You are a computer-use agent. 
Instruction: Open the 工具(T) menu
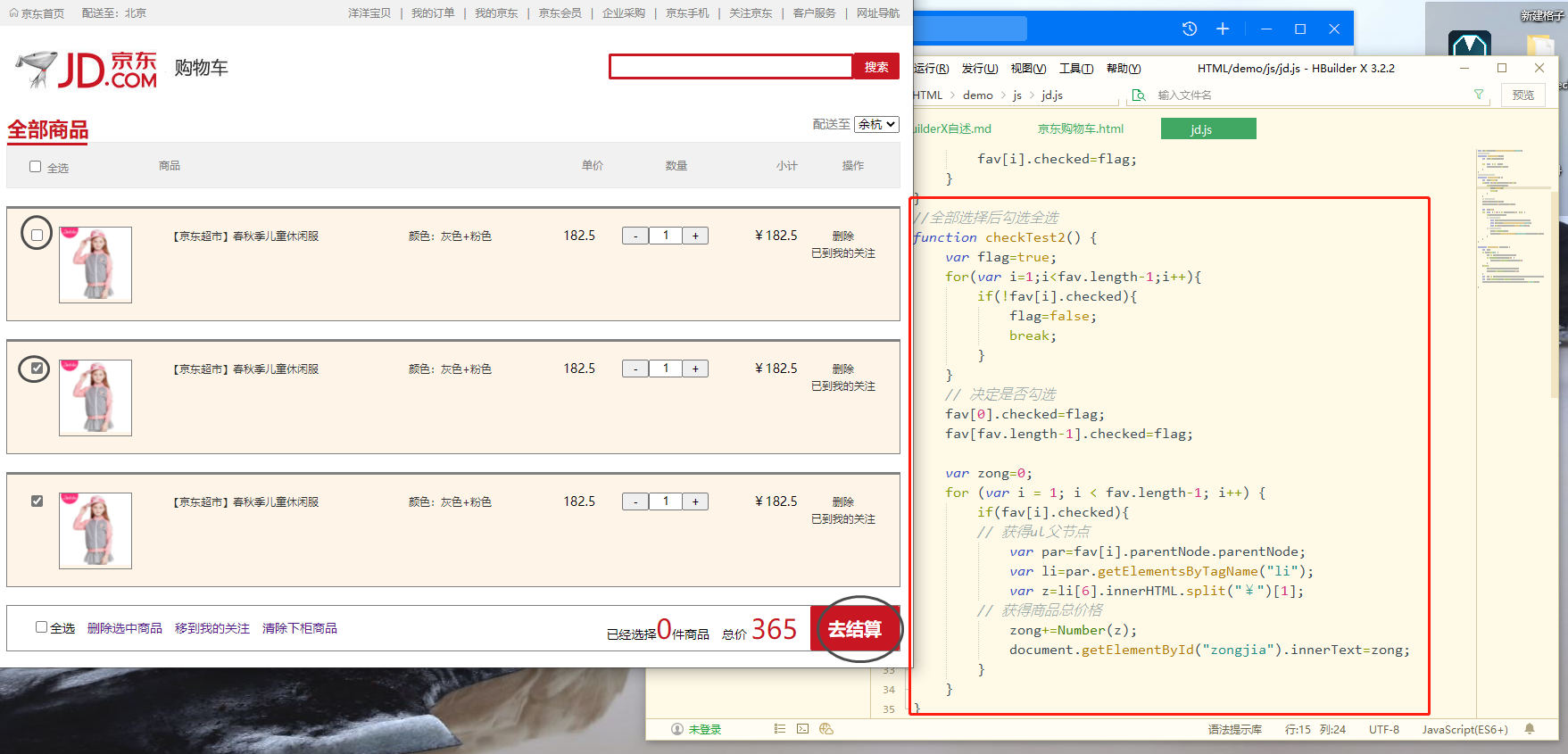pos(1076,69)
